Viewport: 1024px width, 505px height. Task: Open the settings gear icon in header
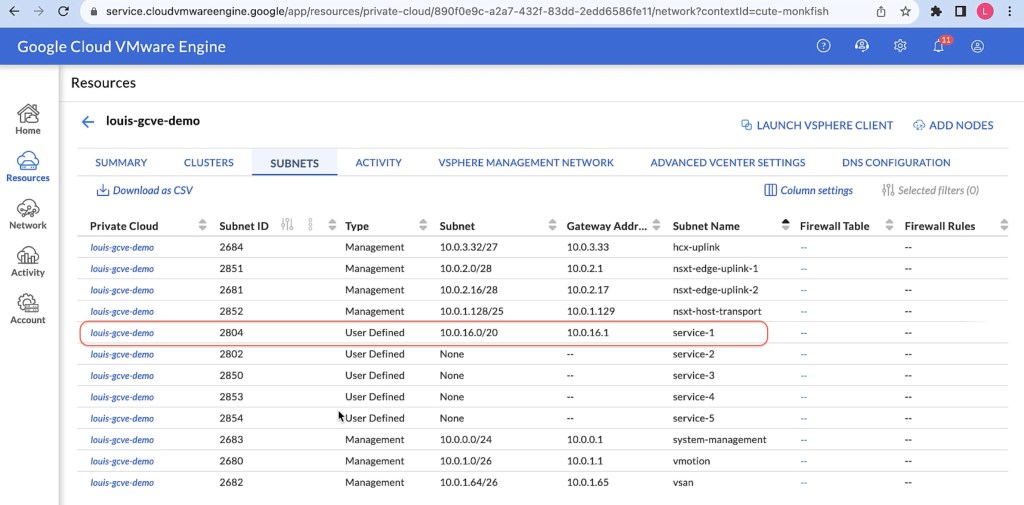[x=900, y=46]
